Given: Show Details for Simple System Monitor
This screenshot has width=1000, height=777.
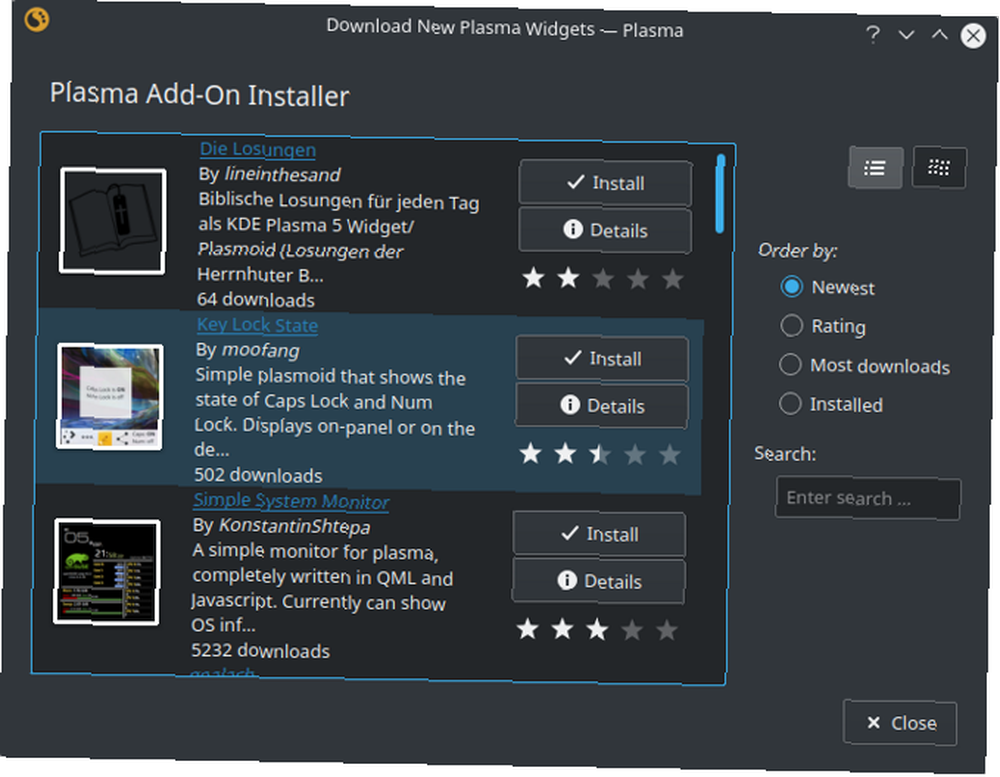Looking at the screenshot, I should coord(599,581).
